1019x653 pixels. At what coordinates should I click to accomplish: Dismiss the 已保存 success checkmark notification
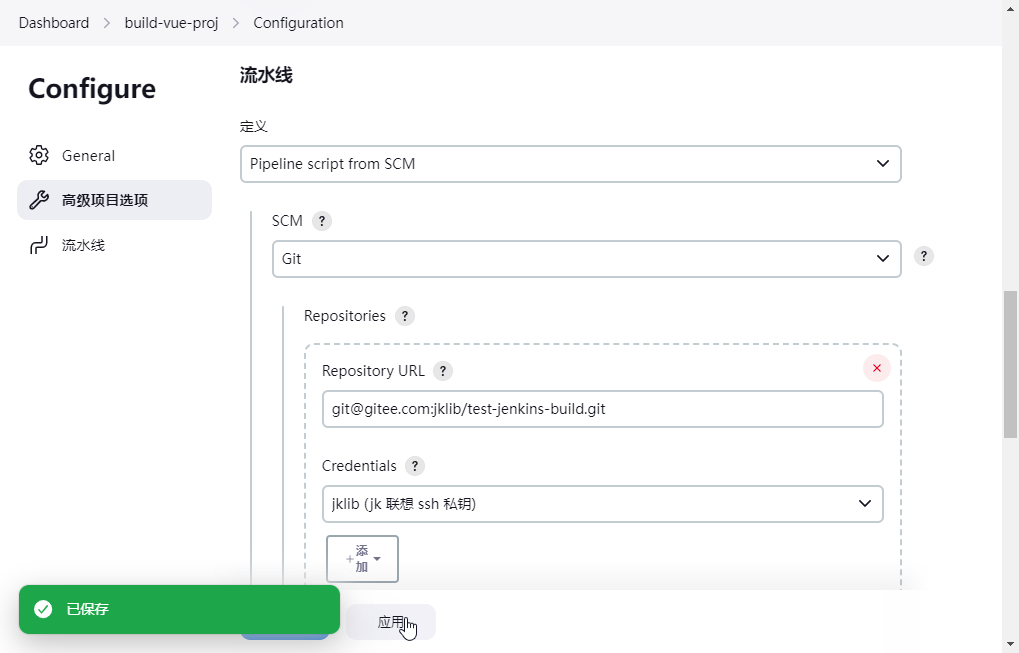[43, 609]
